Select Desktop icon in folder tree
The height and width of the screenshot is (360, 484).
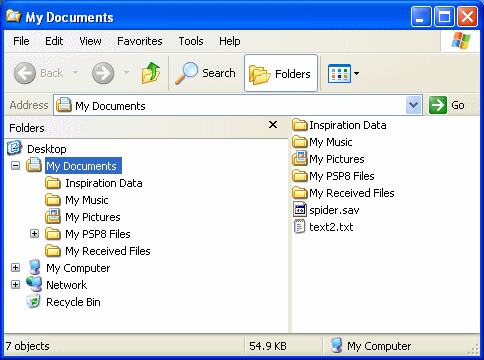(x=14, y=148)
